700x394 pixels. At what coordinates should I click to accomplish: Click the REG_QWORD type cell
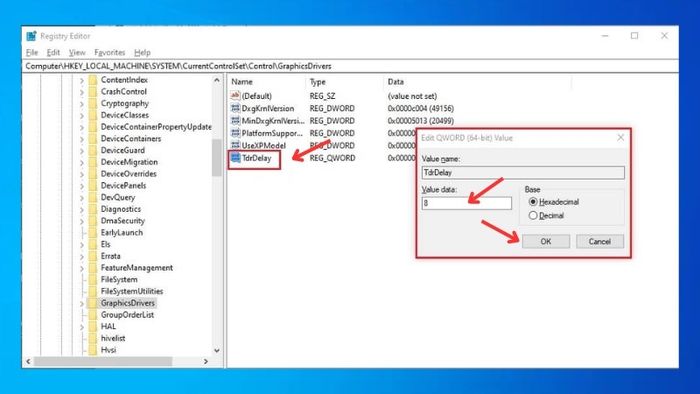(x=332, y=158)
